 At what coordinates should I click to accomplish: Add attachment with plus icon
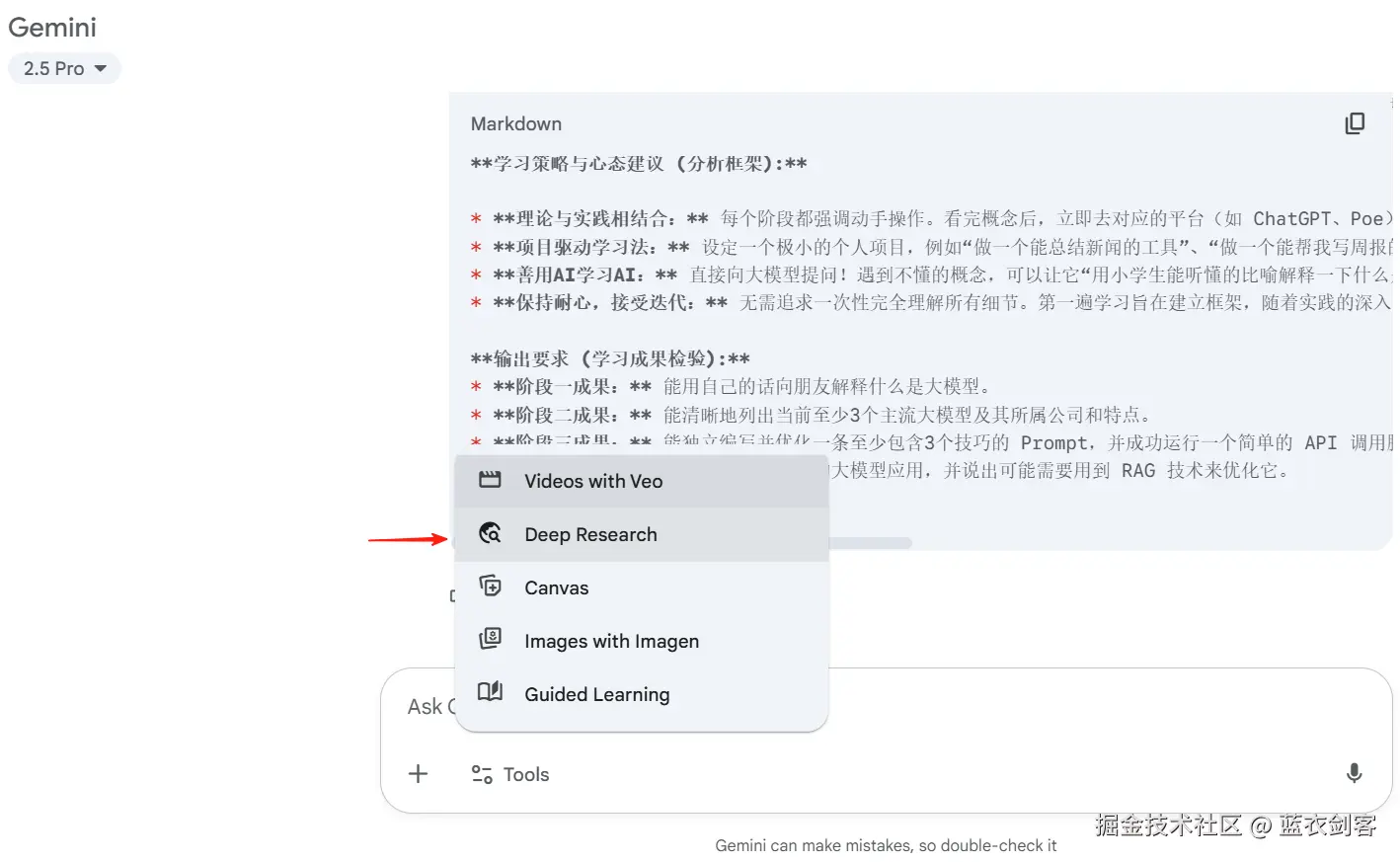click(x=419, y=774)
